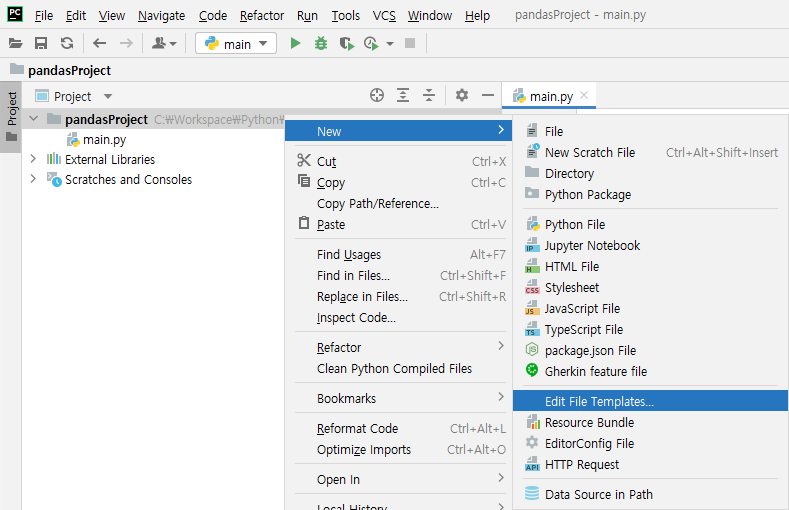The width and height of the screenshot is (789, 510).
Task: Open the File menu
Action: 44,16
